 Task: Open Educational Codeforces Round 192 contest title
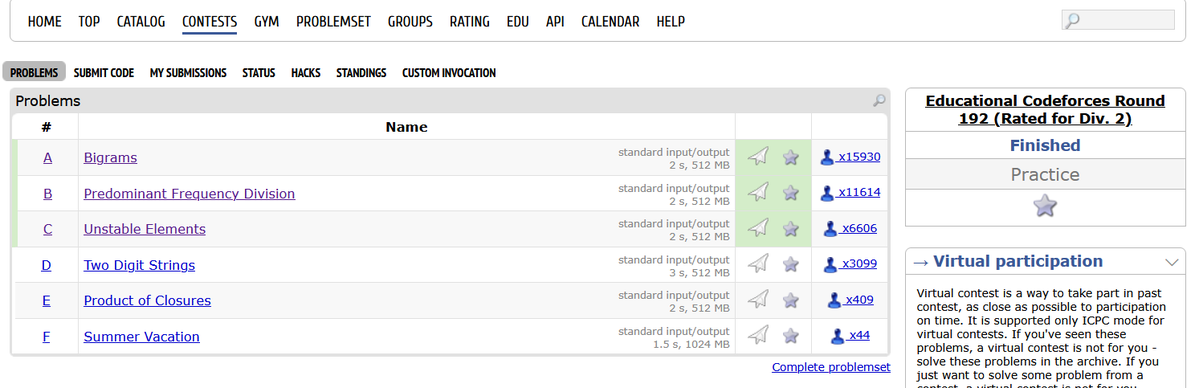1045,110
